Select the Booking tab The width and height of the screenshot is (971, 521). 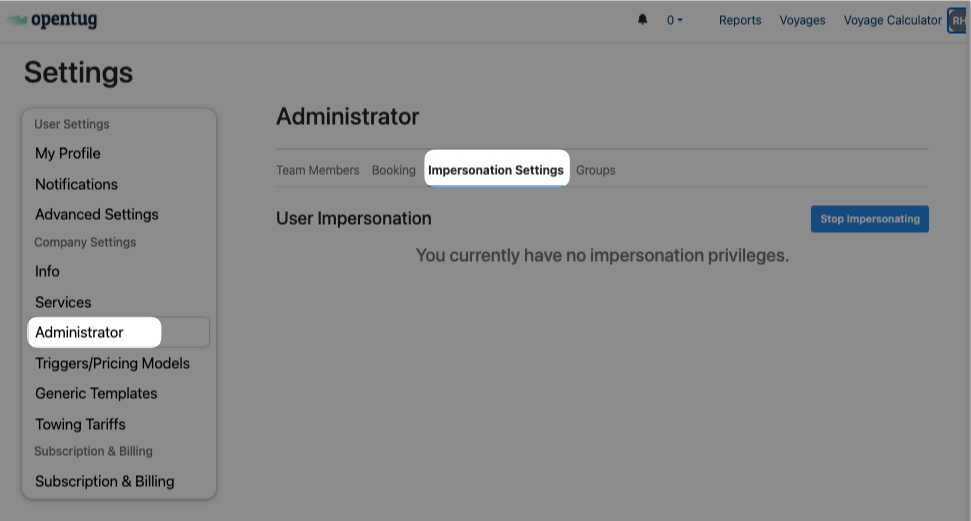(393, 170)
